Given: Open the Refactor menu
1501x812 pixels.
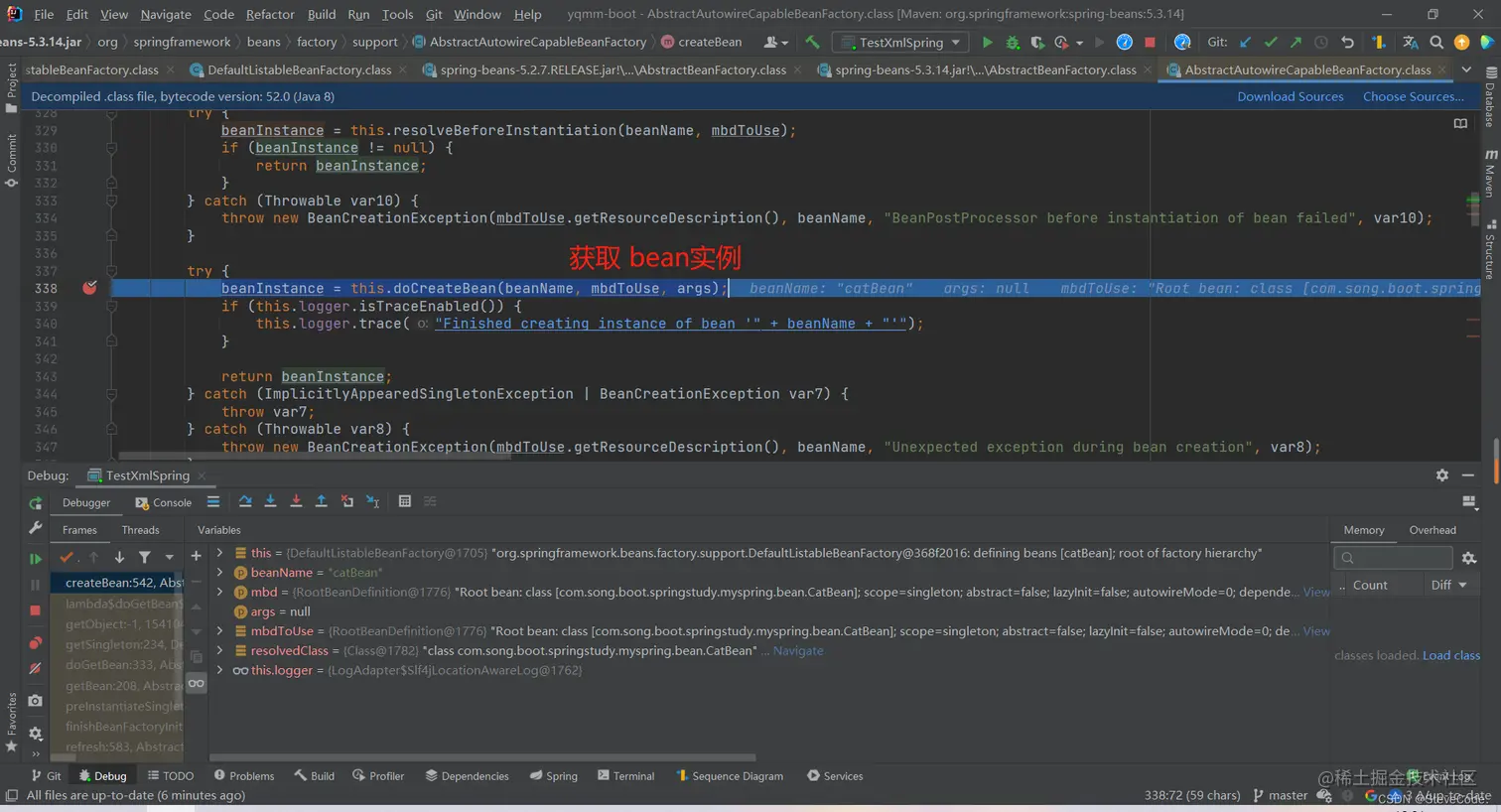Looking at the screenshot, I should (x=270, y=14).
